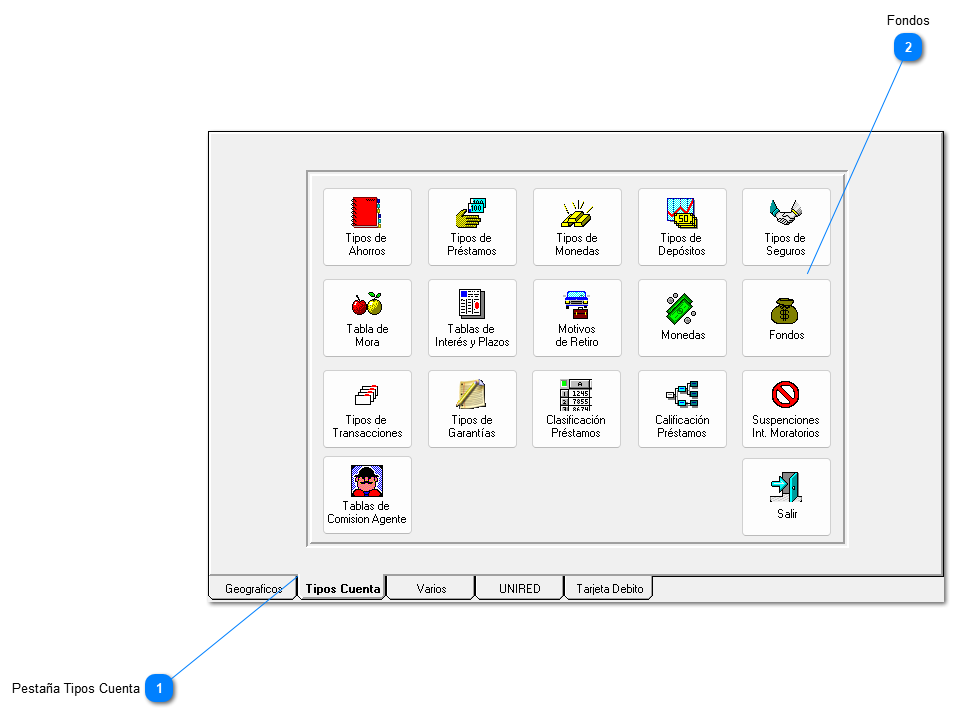Open Tipos de Seguros handshake icon
The image size is (954, 713).
point(786,213)
